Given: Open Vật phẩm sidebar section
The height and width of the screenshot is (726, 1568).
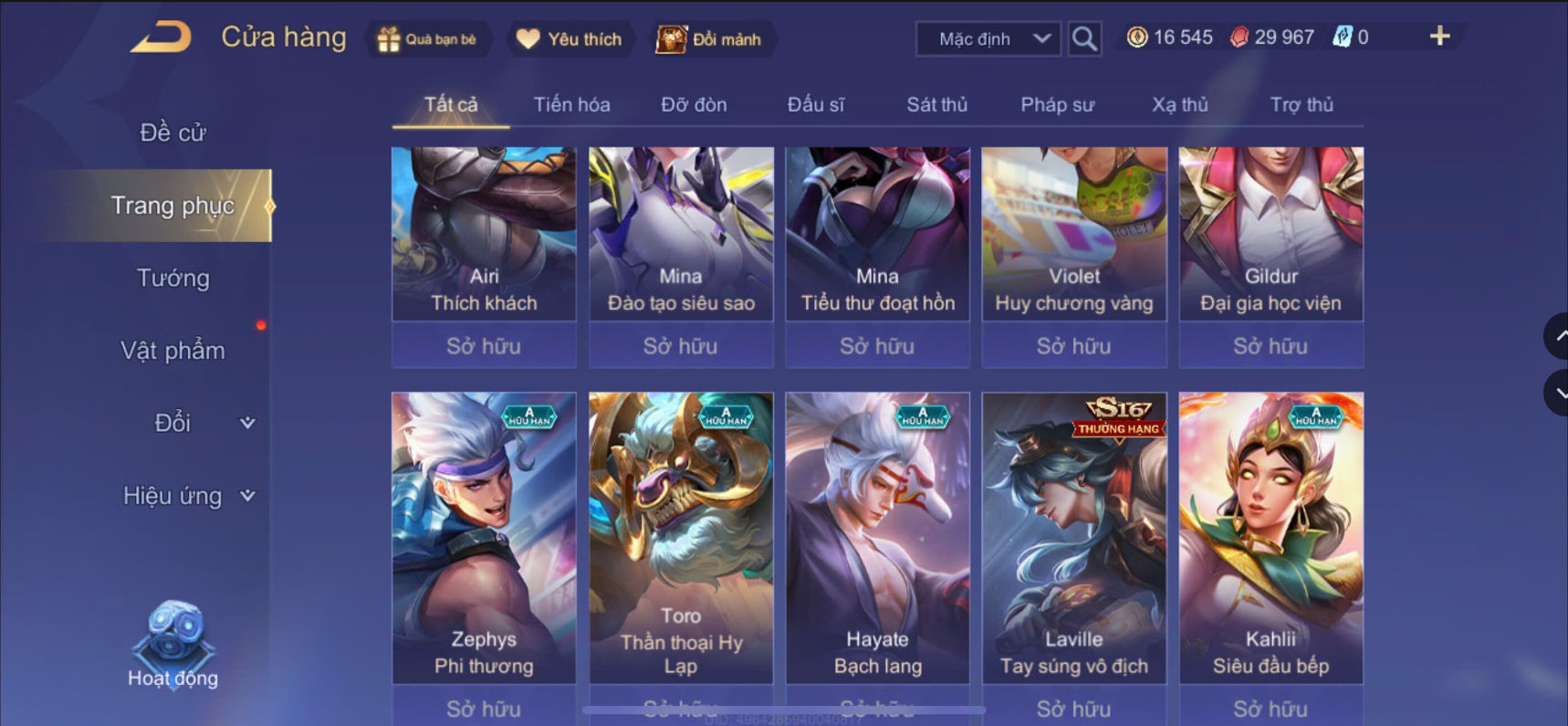Looking at the screenshot, I should (x=172, y=351).
